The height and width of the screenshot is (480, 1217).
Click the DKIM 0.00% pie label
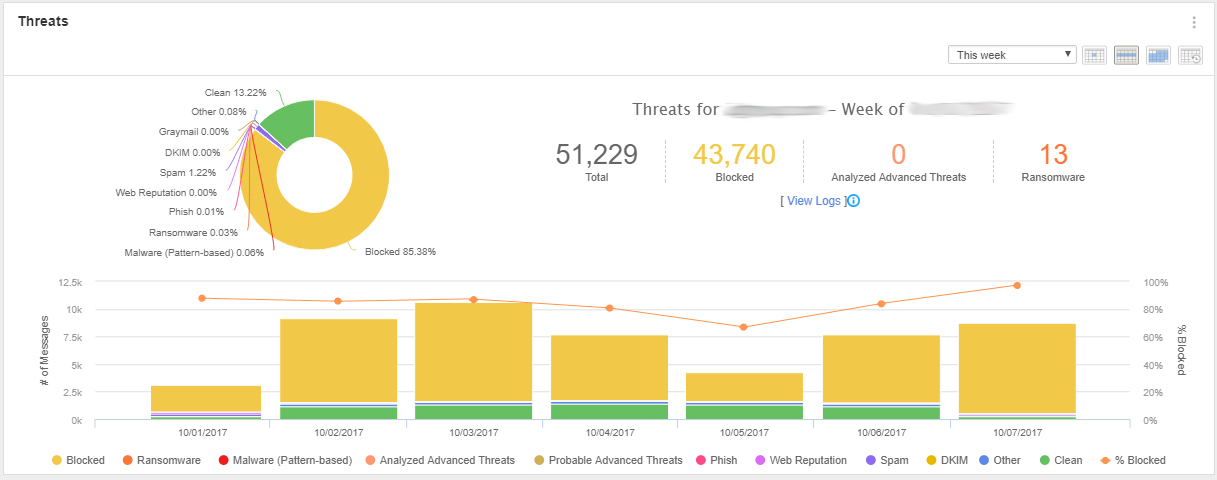(192, 152)
